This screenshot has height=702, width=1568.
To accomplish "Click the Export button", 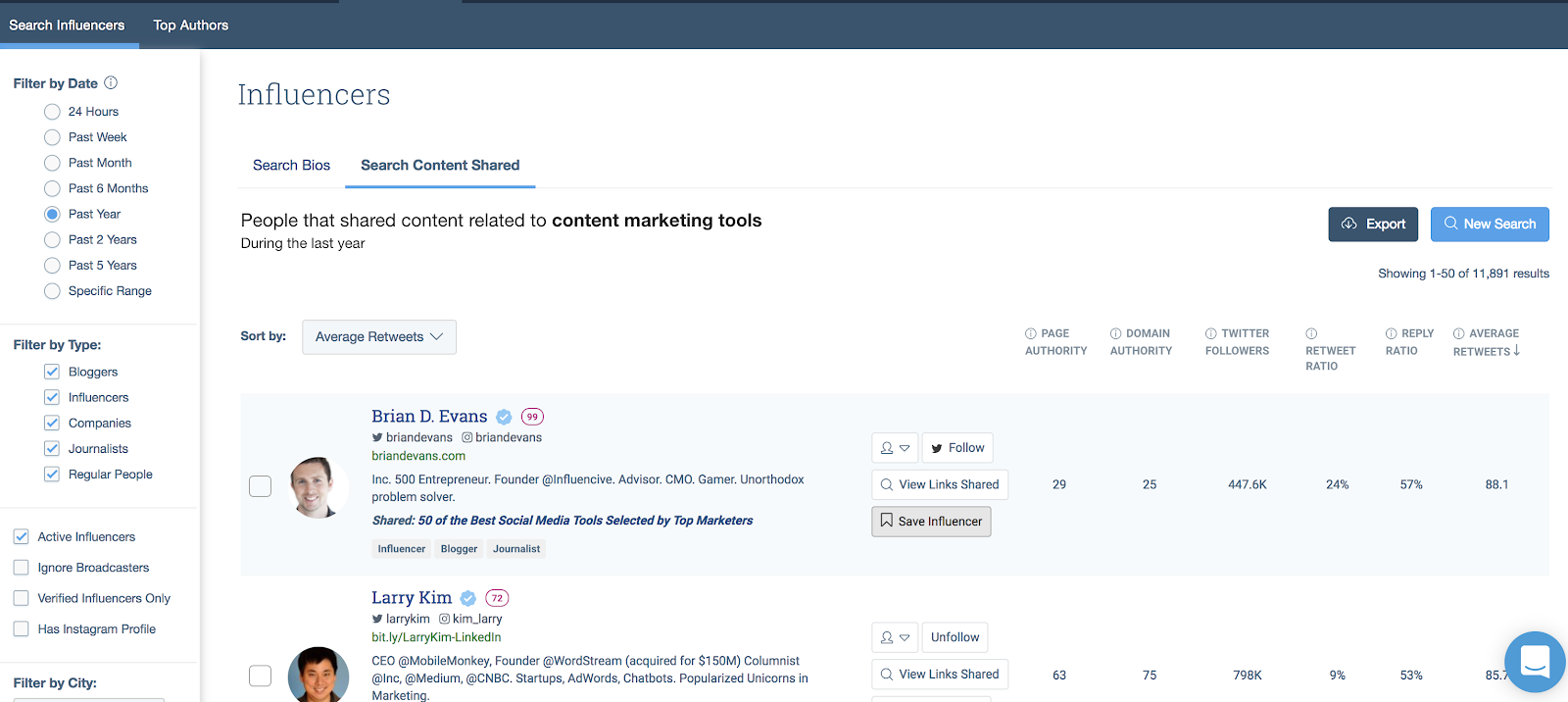I will (x=1373, y=225).
